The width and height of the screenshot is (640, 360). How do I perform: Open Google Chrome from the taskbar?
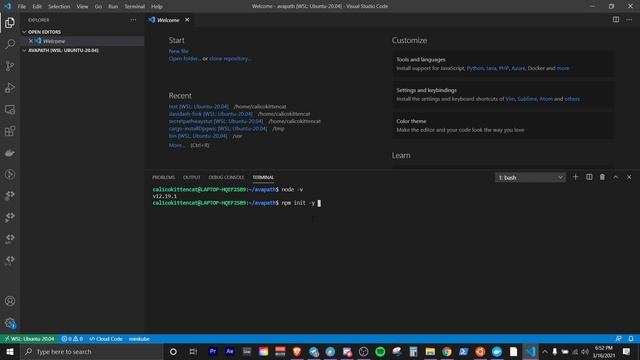[x=447, y=351]
